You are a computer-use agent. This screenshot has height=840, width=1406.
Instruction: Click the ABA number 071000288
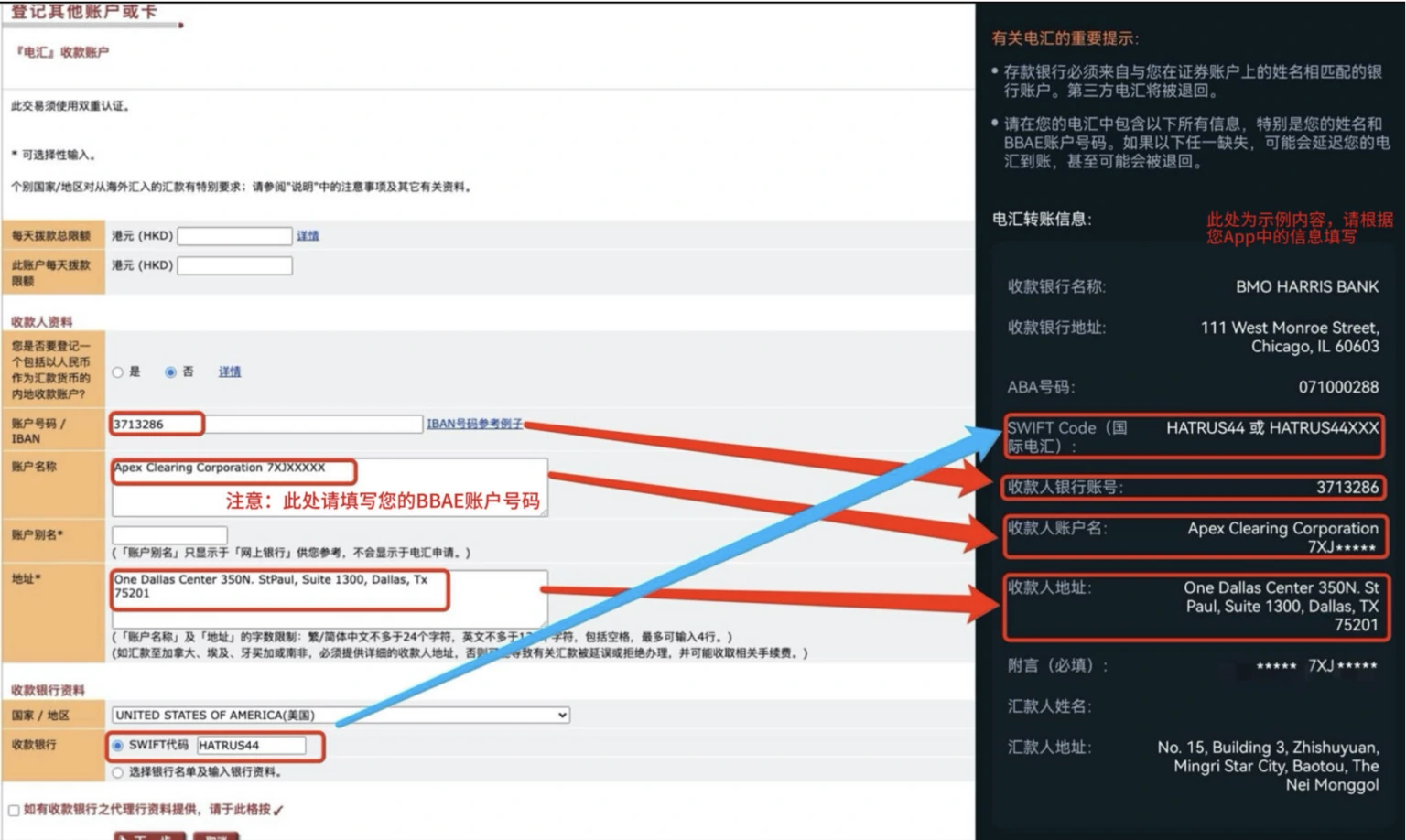pyautogui.click(x=1338, y=387)
